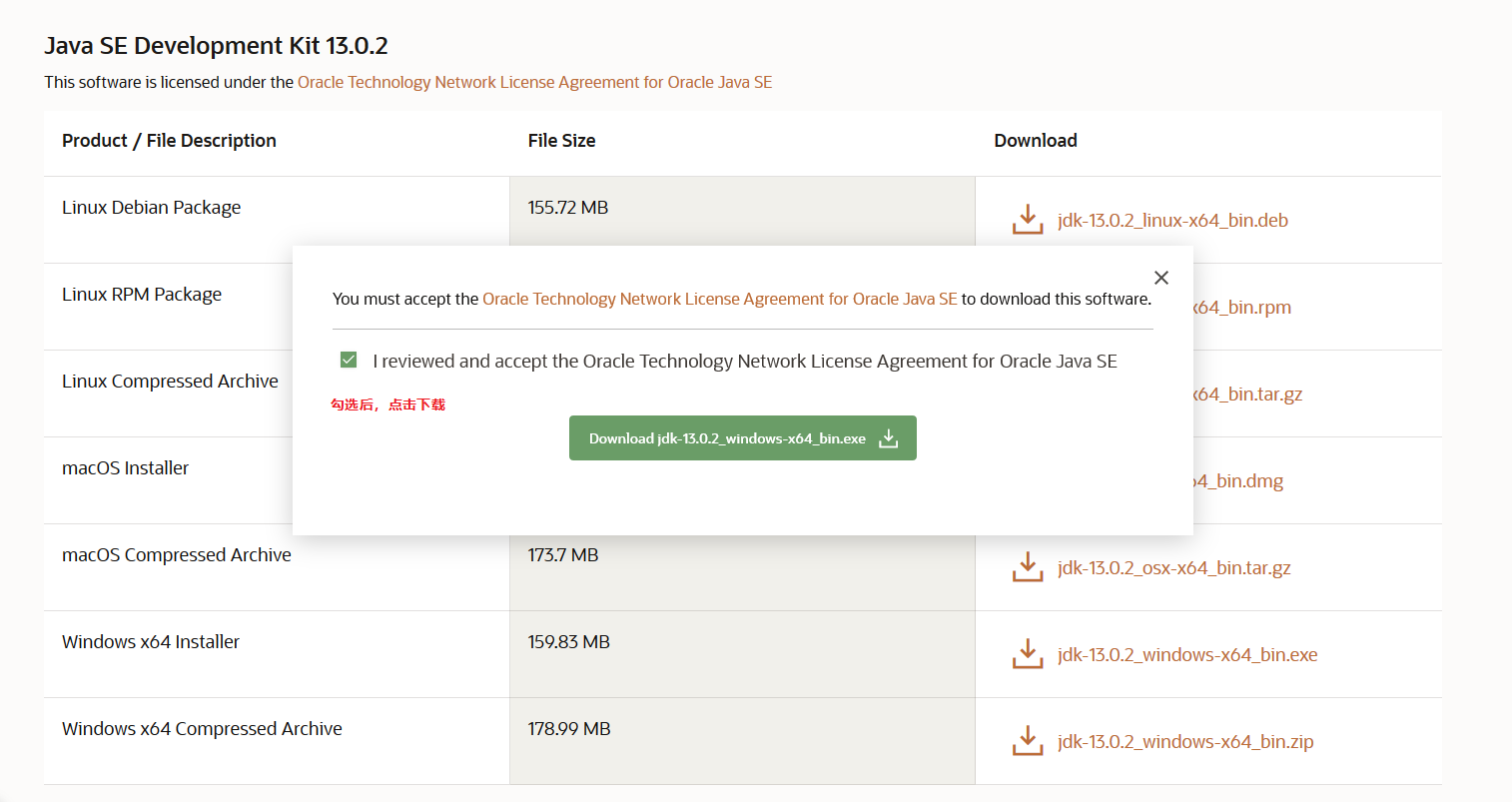Close the license agreement dialog
Screen dimensions: 1512x802
click(1161, 278)
